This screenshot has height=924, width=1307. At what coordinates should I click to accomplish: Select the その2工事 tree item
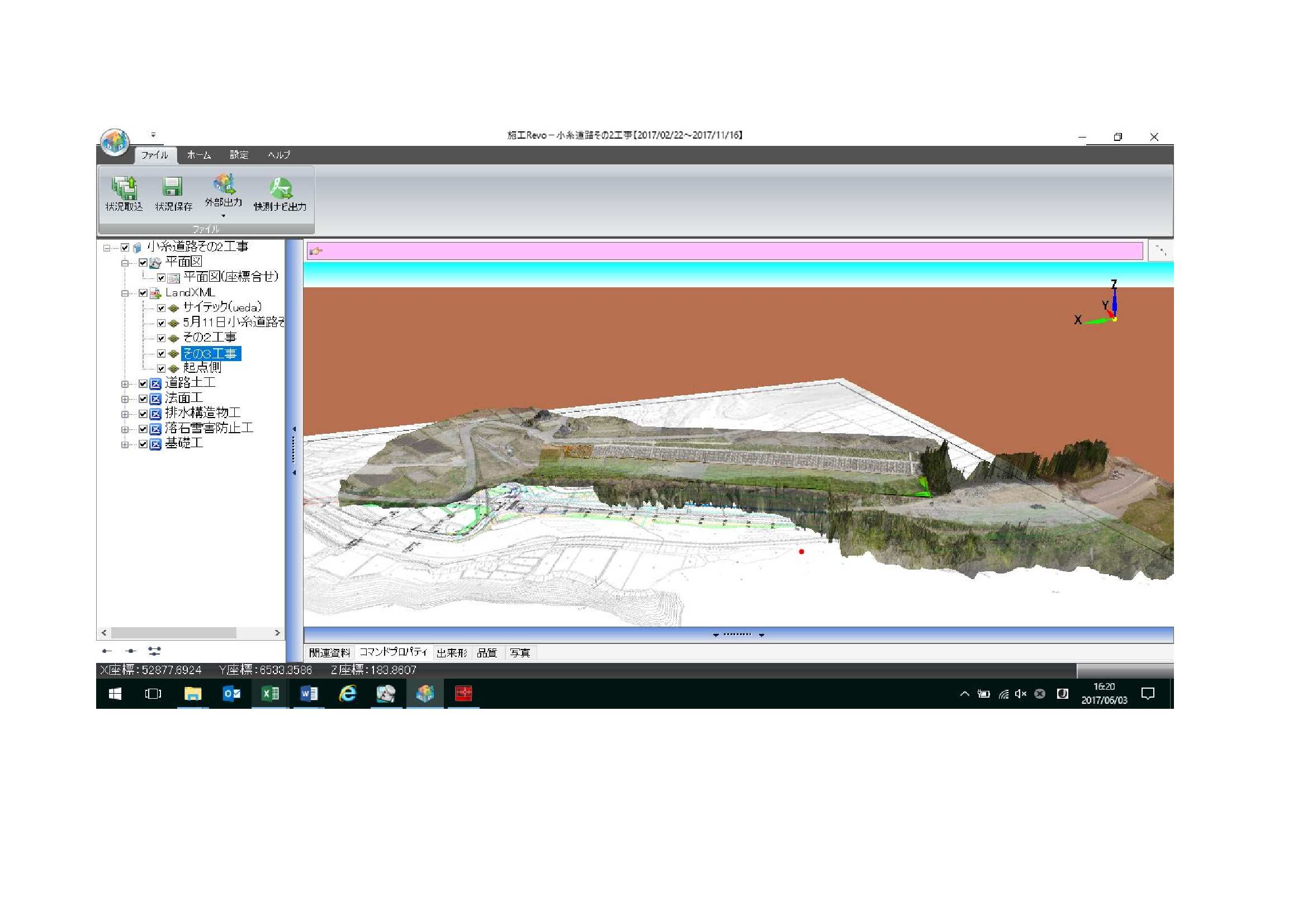point(209,338)
